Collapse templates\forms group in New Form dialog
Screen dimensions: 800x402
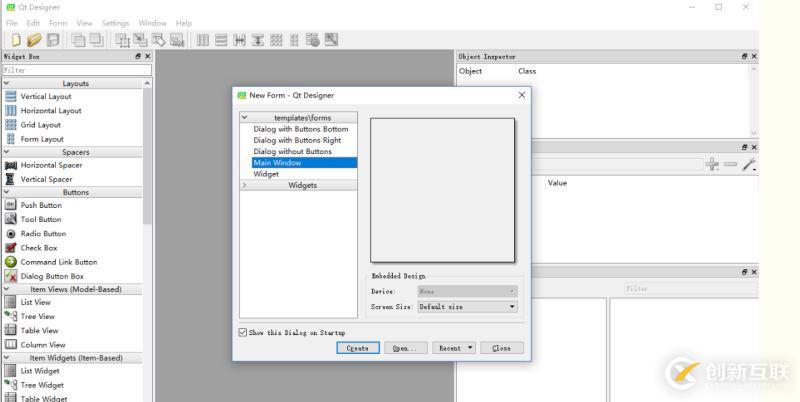[x=244, y=117]
